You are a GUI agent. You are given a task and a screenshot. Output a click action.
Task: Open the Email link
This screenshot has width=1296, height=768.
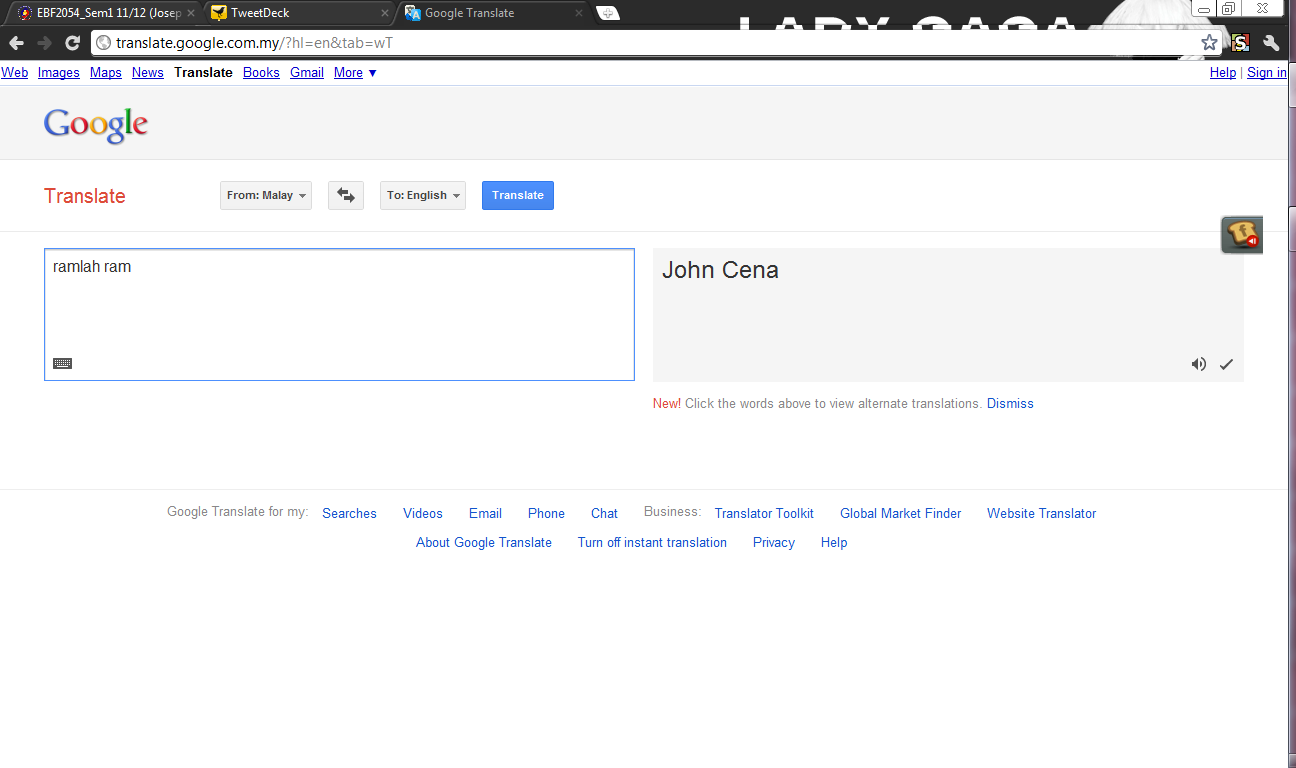[x=485, y=513]
